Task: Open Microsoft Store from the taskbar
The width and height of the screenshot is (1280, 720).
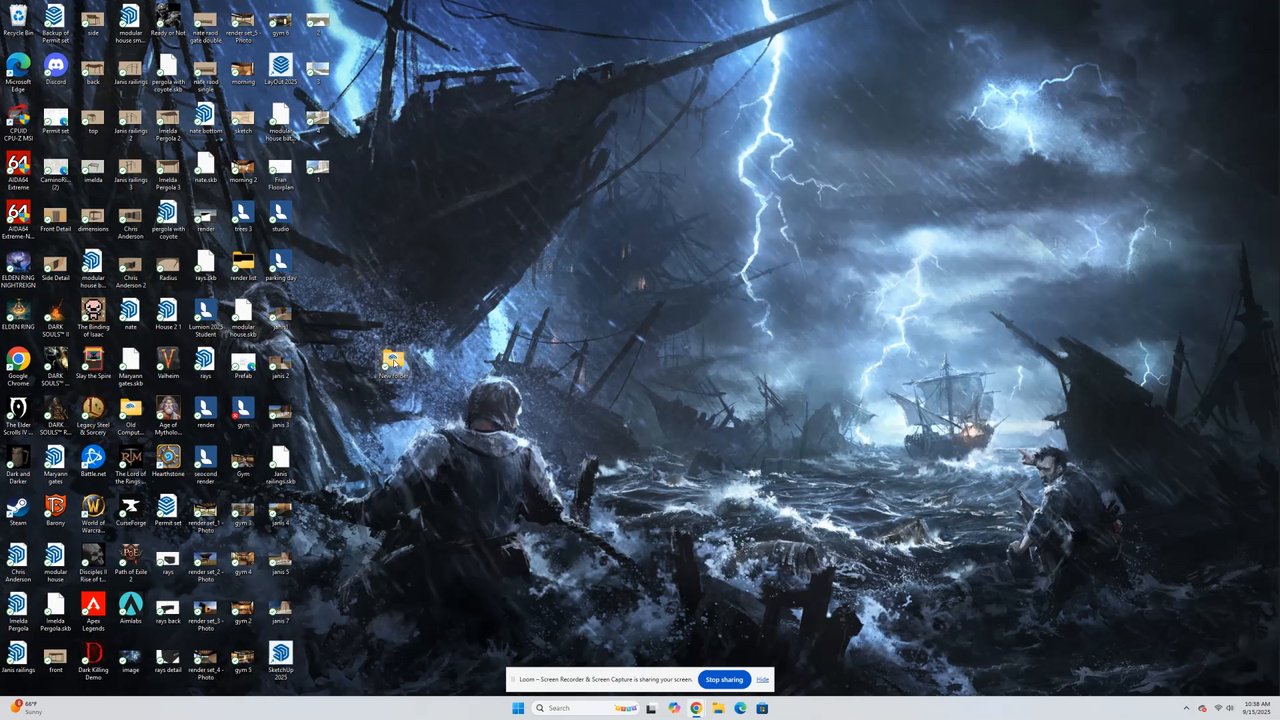Action: 763,708
